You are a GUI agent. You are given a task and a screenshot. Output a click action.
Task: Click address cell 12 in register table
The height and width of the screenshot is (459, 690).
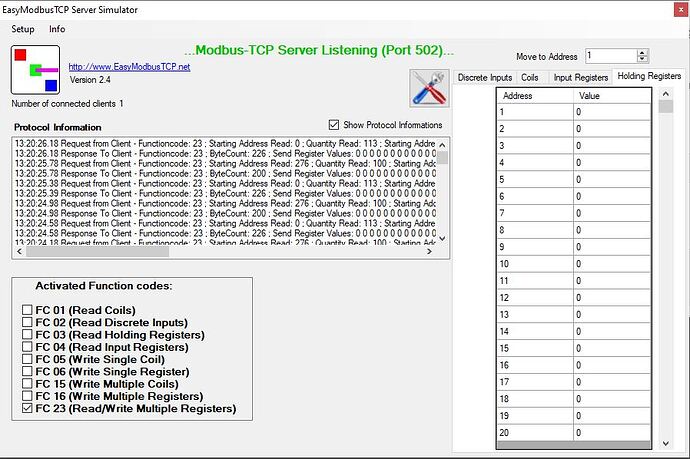535,297
